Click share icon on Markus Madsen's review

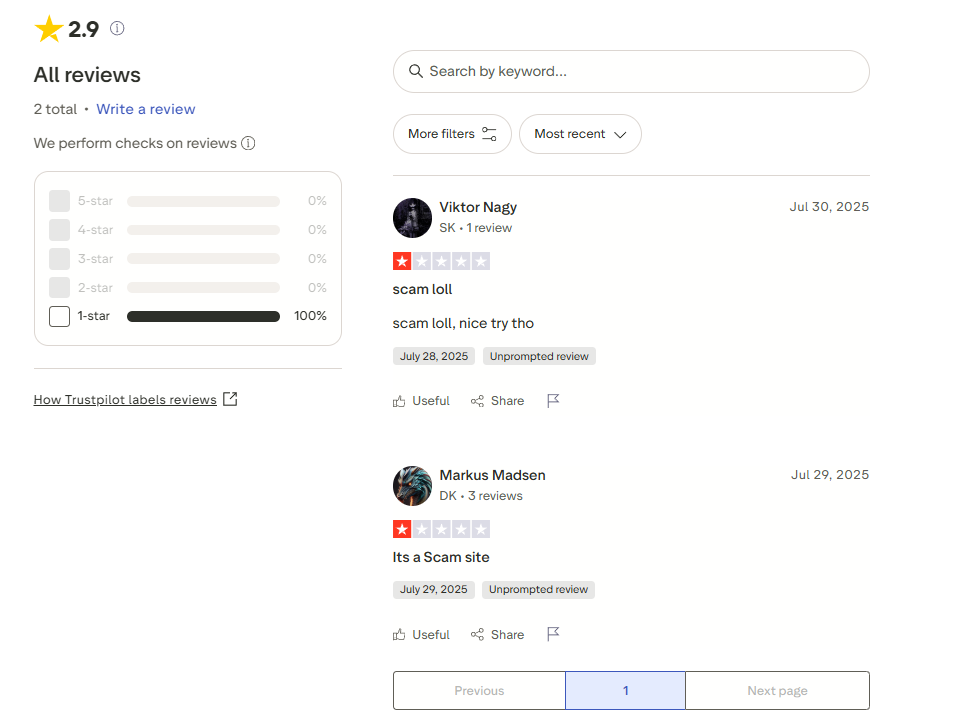point(477,635)
